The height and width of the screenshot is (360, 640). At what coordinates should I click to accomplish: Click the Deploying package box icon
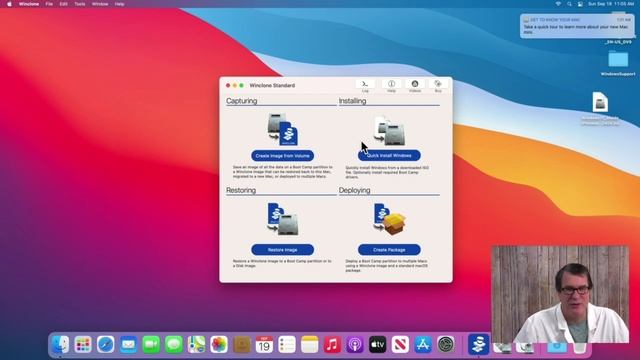click(389, 219)
